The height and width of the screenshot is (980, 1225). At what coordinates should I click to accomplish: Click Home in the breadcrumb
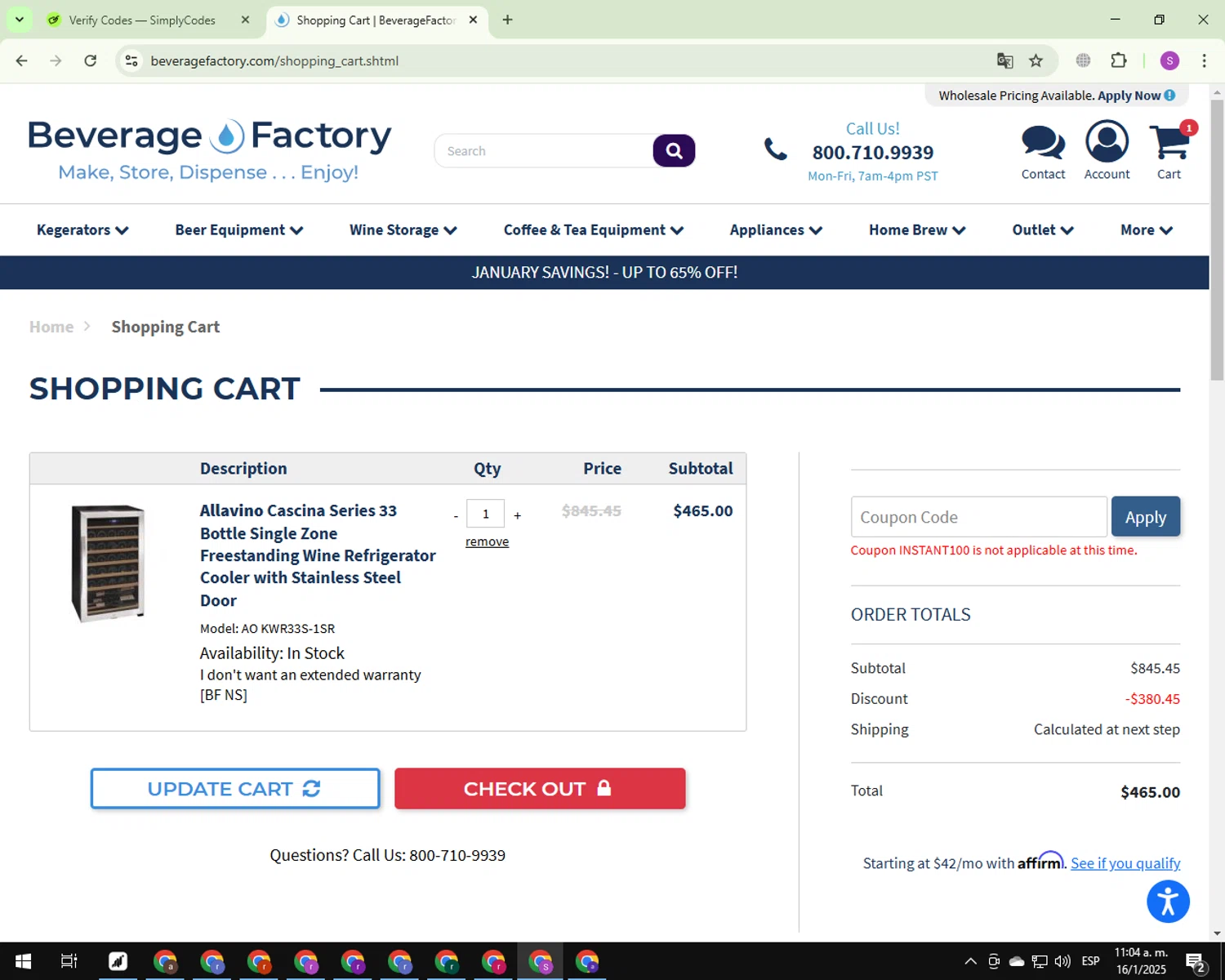51,327
